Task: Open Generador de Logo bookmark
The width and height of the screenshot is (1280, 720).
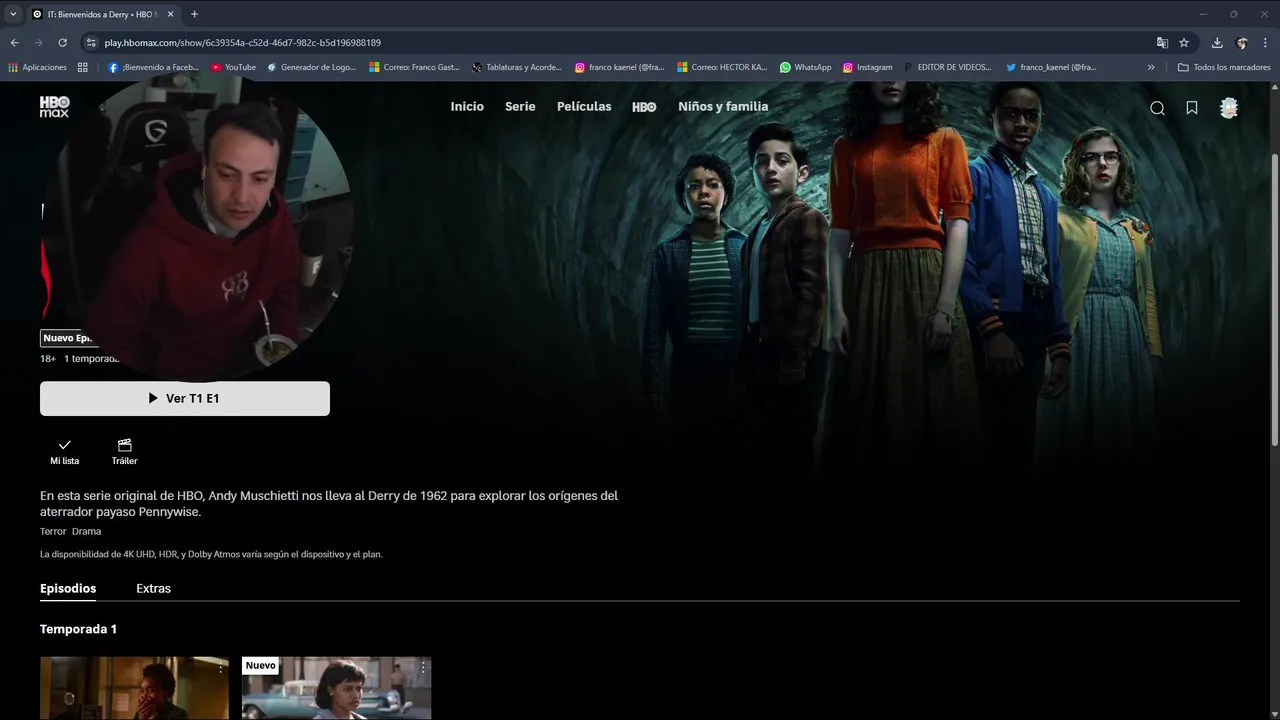Action: [313, 67]
